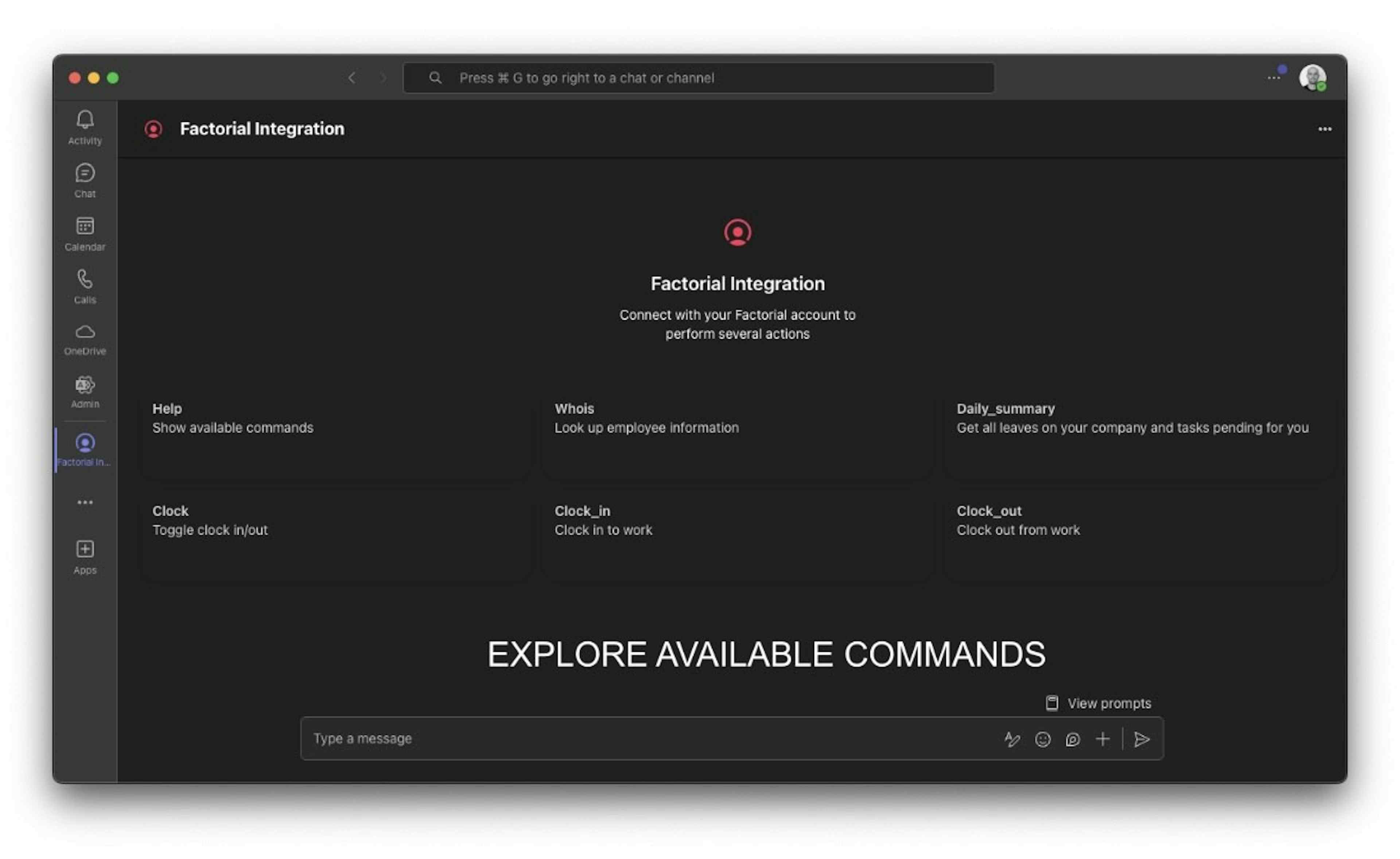Expand more sidebar apps ellipsis
The image size is (1400, 859).
click(85, 502)
